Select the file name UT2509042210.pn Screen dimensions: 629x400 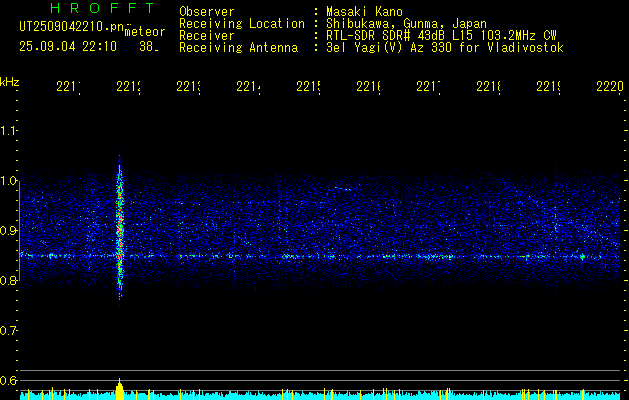[x=72, y=27]
